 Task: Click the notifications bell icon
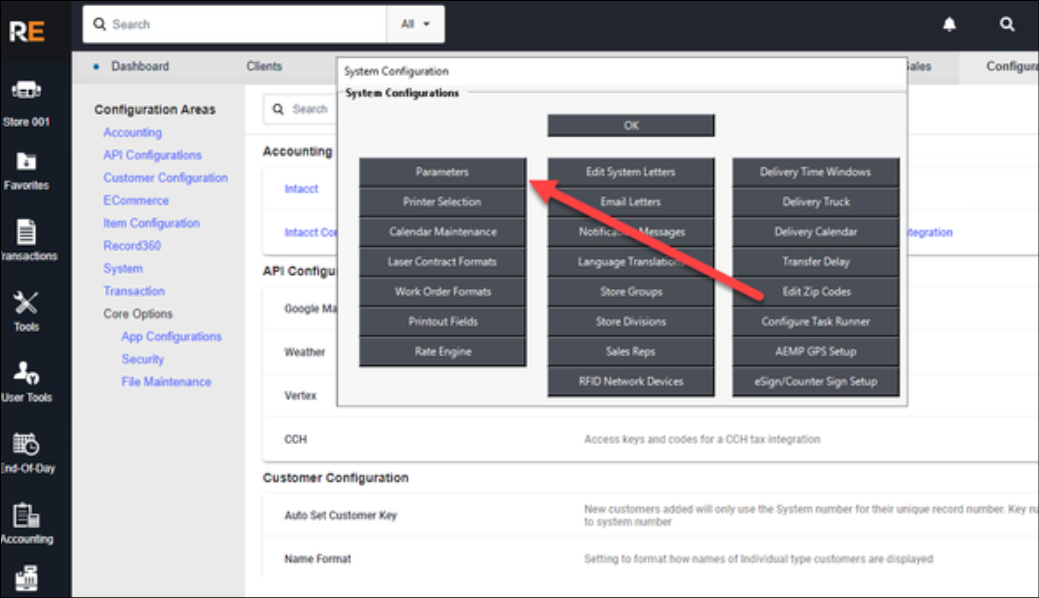949,24
